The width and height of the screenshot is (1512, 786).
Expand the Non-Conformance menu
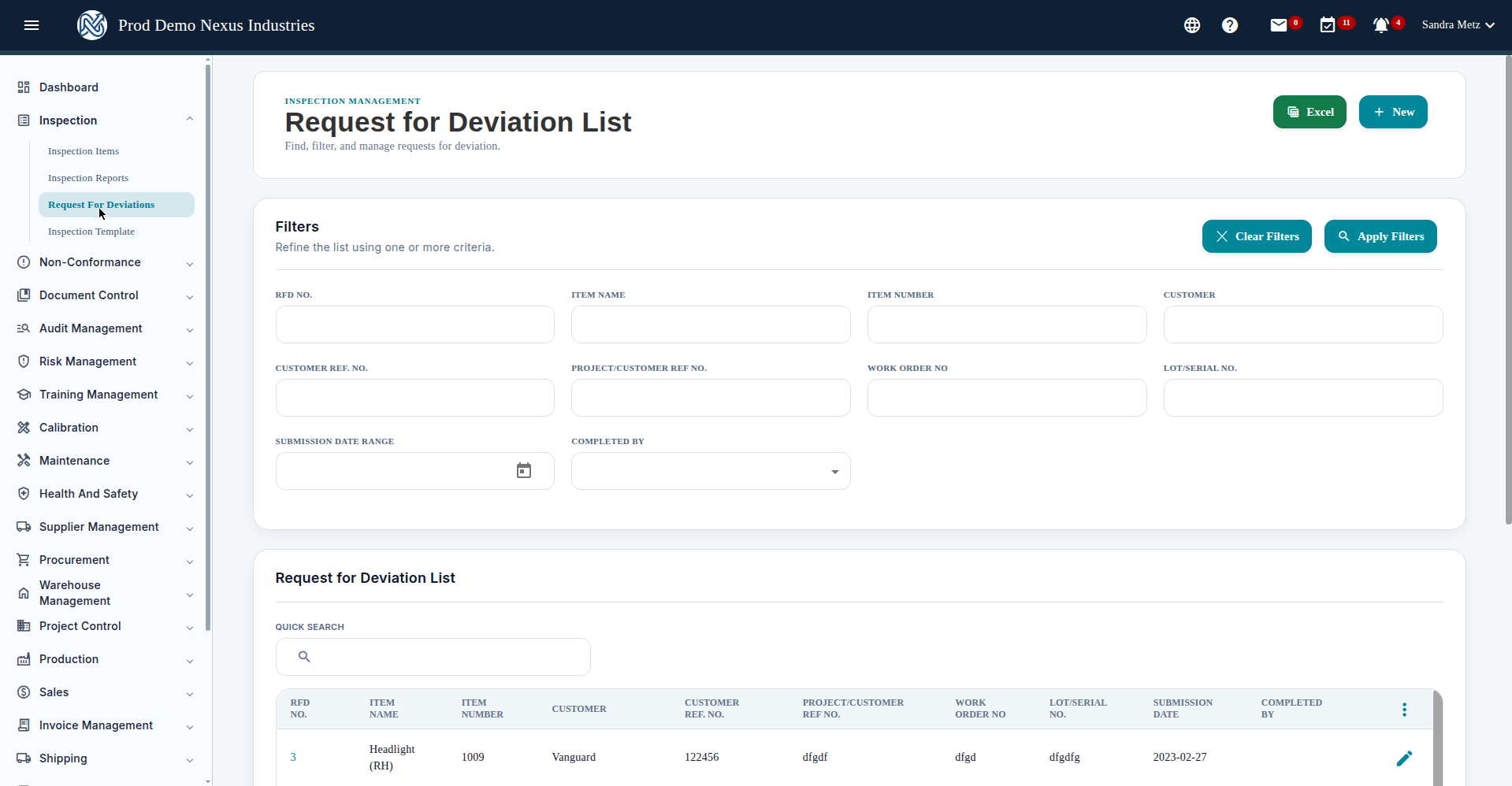(190, 264)
